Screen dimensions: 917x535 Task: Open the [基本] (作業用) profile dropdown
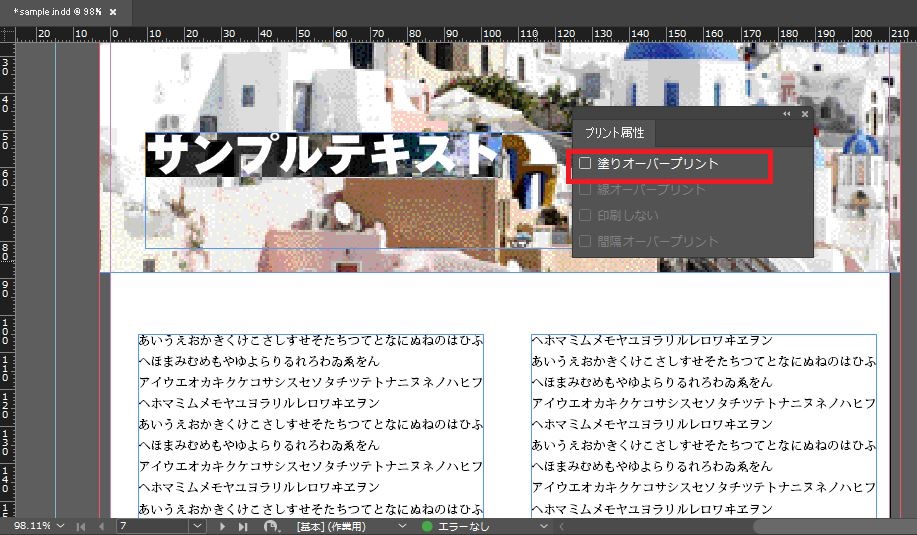pos(403,526)
